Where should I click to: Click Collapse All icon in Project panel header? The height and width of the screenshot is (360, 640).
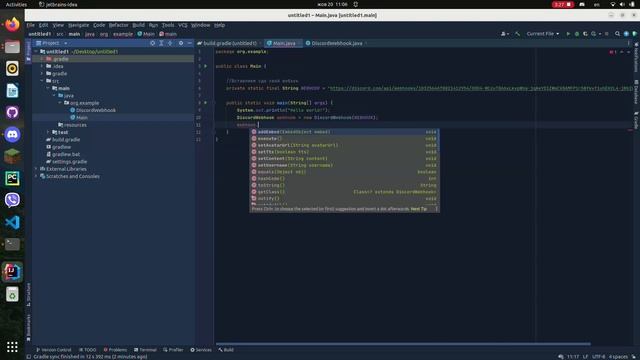click(x=170, y=43)
